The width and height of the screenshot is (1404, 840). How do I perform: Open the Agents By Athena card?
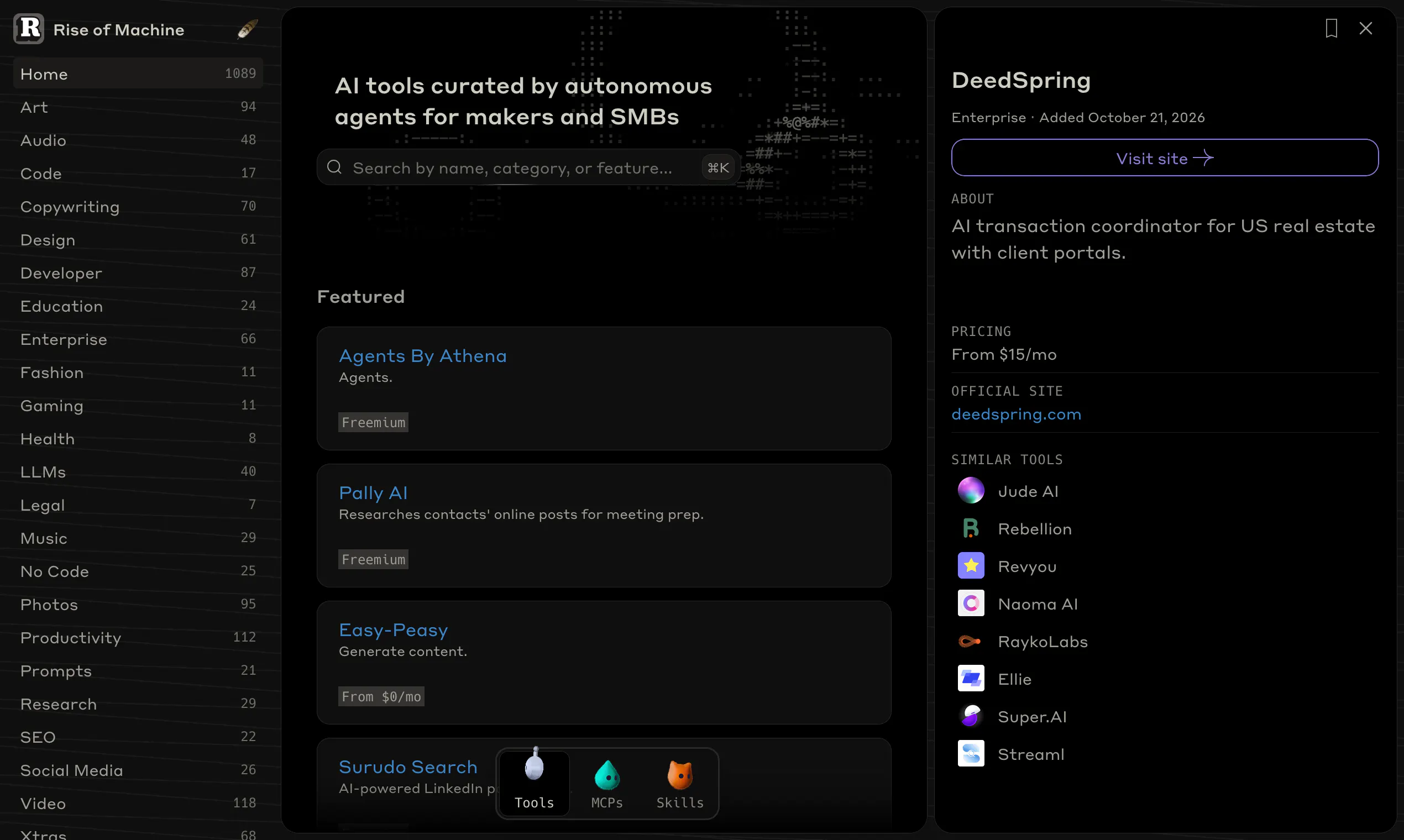[604, 389]
